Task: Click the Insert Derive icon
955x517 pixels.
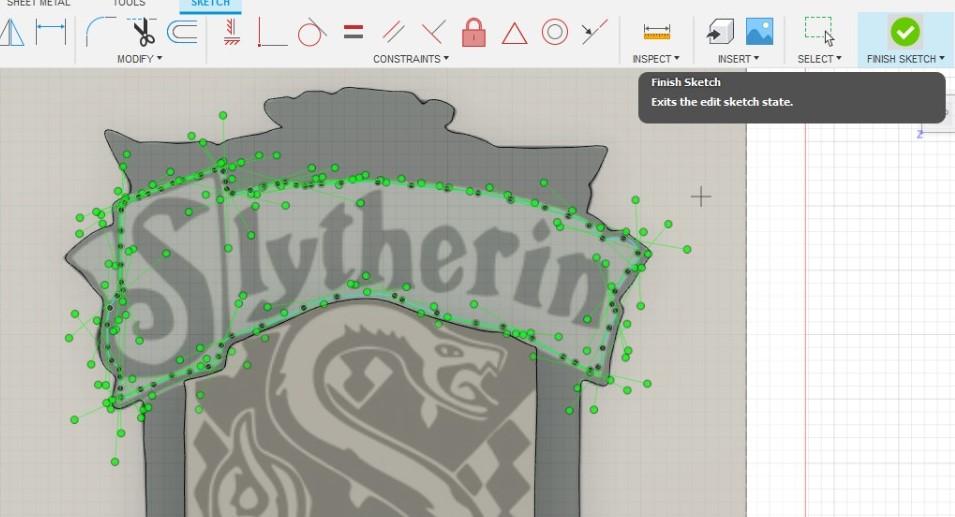Action: tap(720, 32)
